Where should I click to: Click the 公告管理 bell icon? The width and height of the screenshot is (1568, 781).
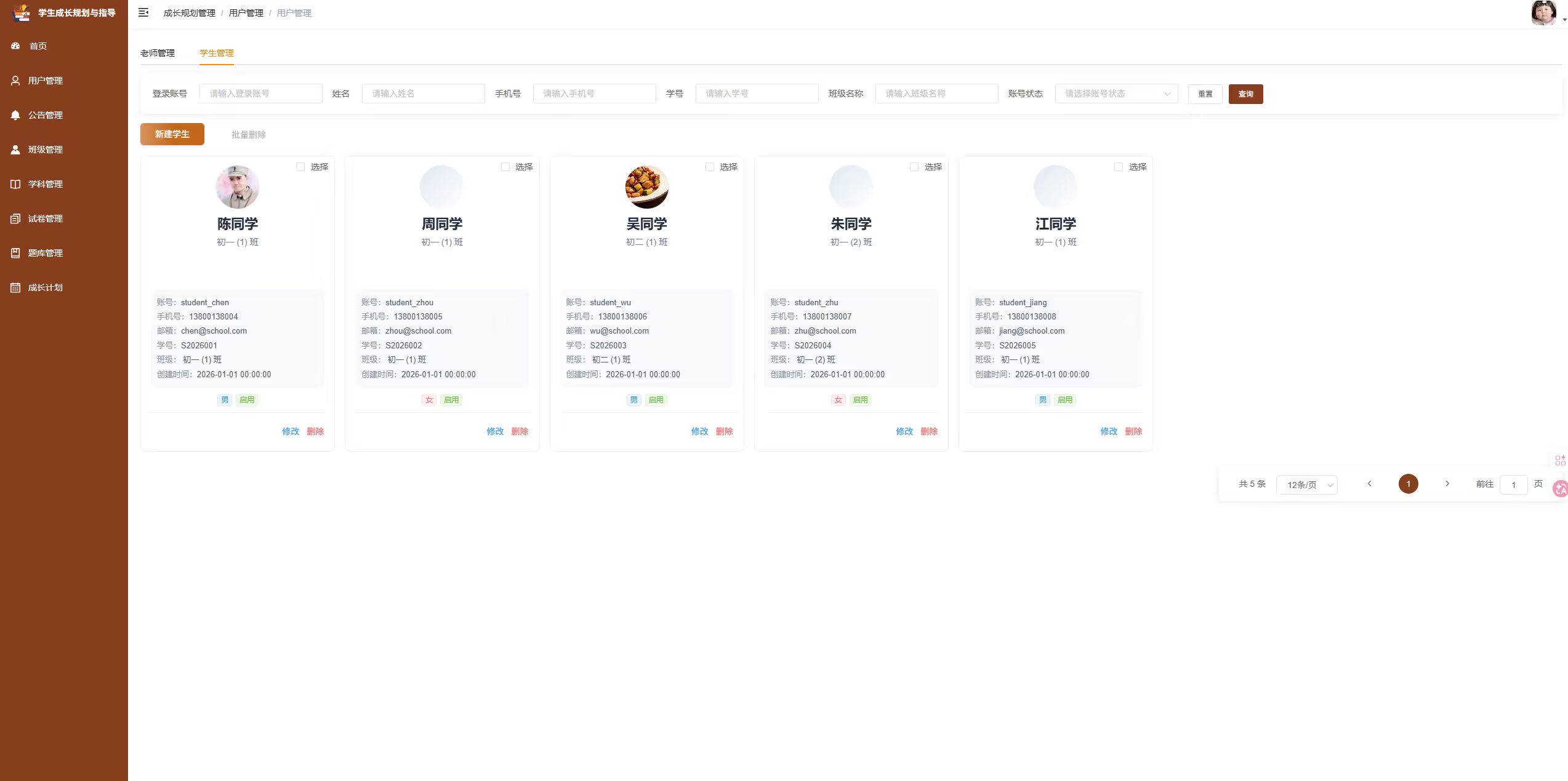[15, 115]
